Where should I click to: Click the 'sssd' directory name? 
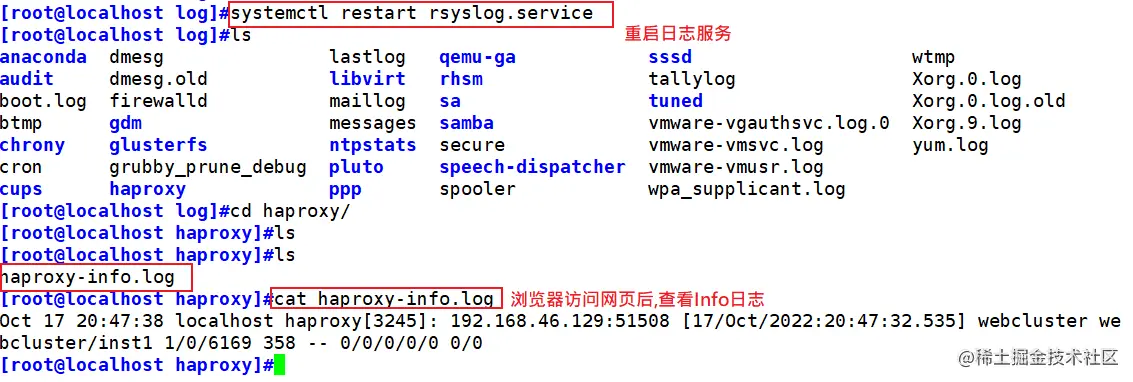tap(670, 57)
